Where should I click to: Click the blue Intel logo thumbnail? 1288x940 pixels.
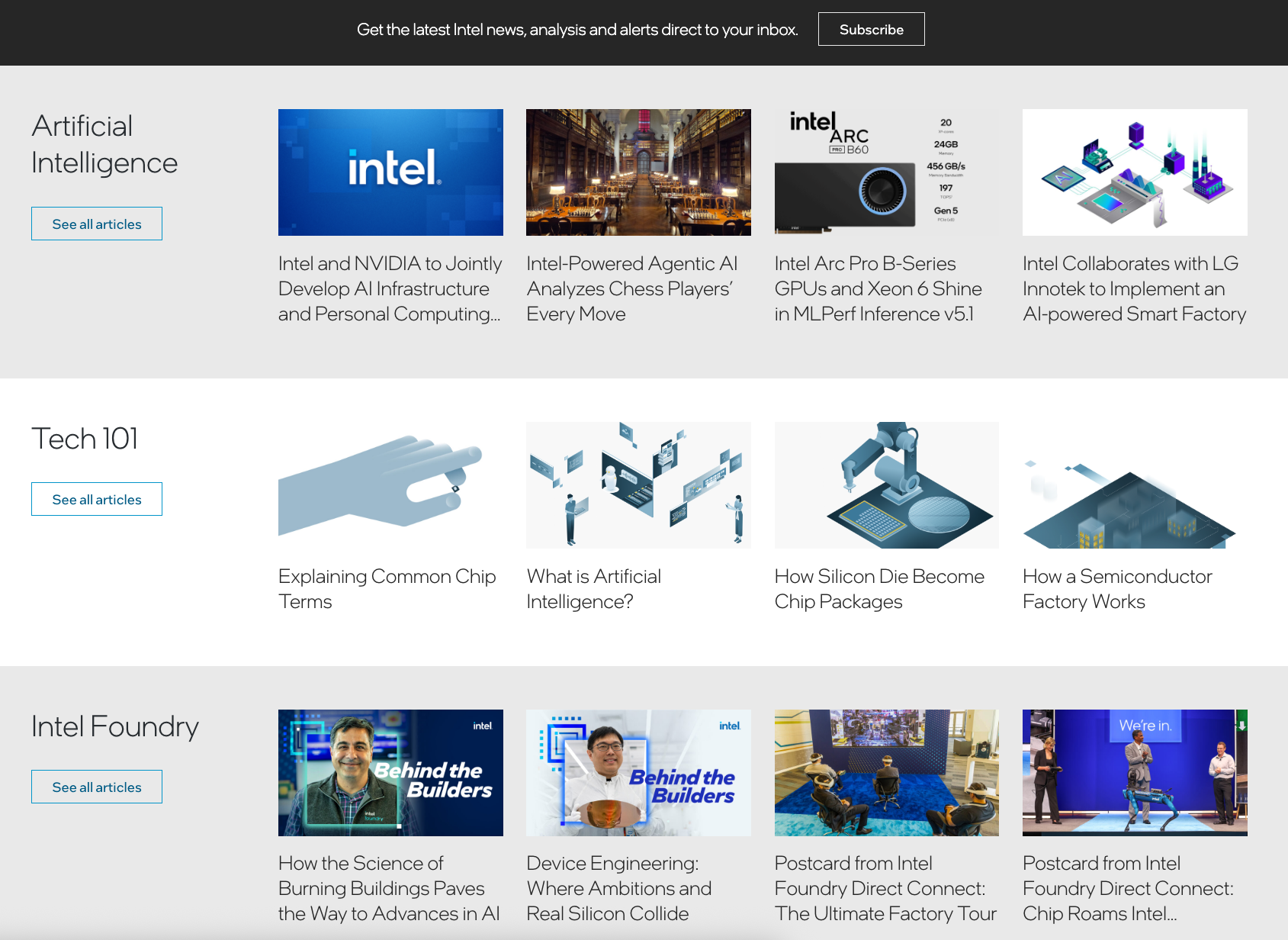pos(390,172)
